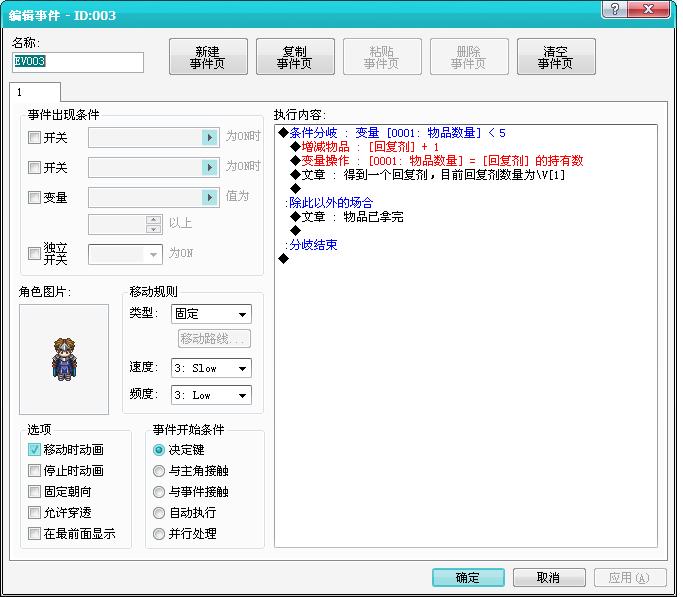Image resolution: width=683 pixels, height=597 pixels.
Task: Select the 得到一个回复剂 message line
Action: click(x=428, y=175)
